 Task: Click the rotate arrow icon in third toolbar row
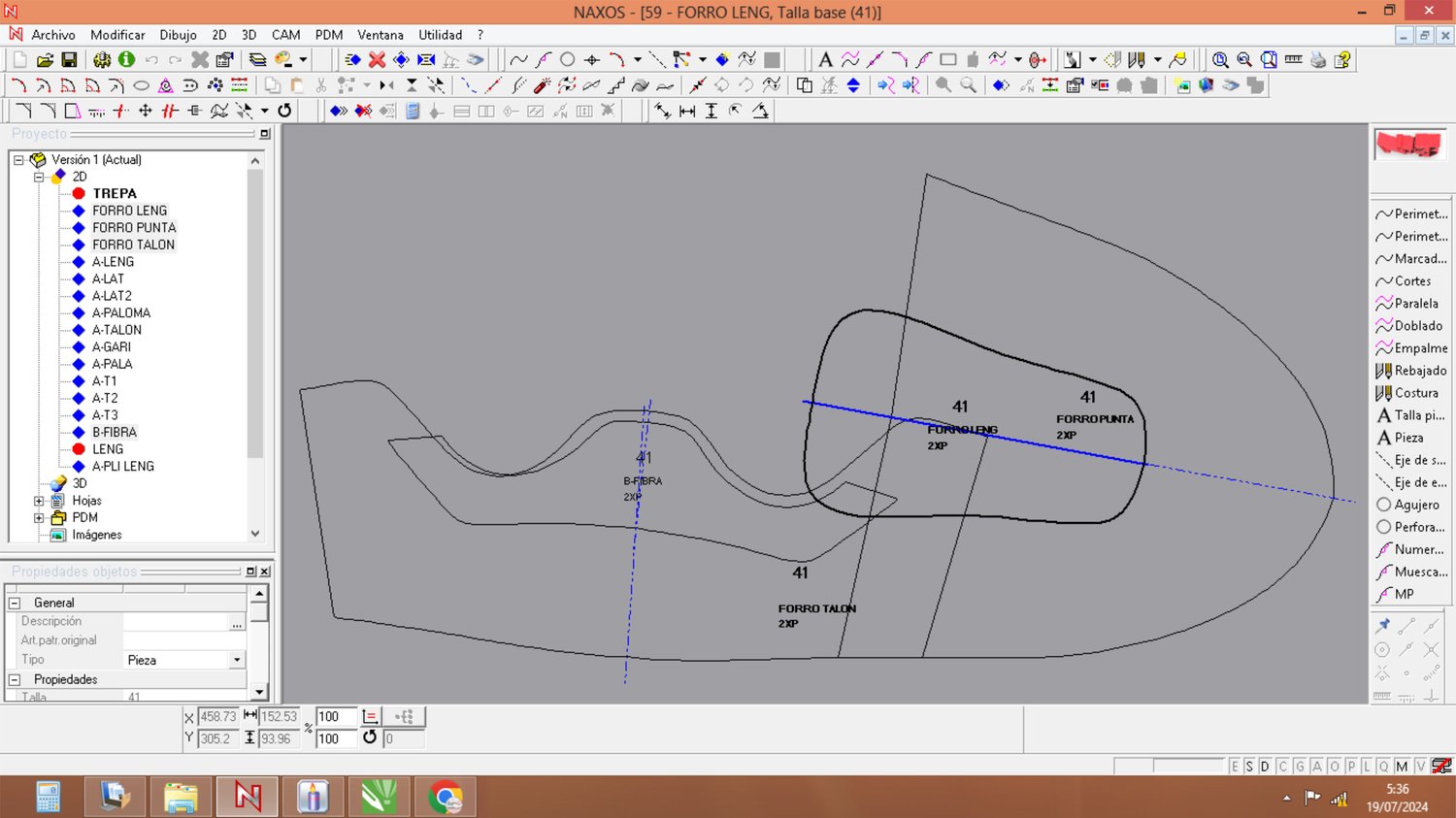click(x=284, y=111)
